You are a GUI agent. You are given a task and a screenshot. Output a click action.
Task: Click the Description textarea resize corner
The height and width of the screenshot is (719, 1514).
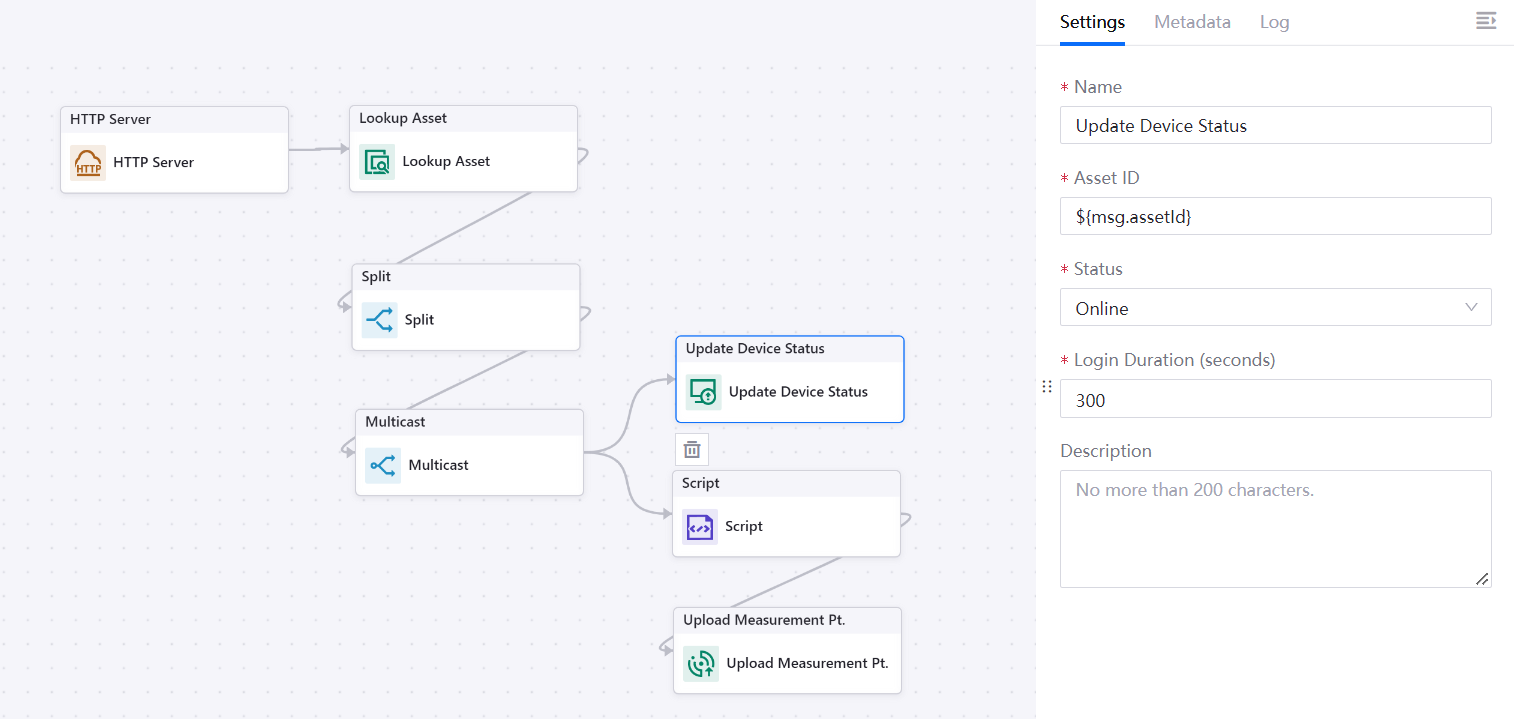[1482, 579]
